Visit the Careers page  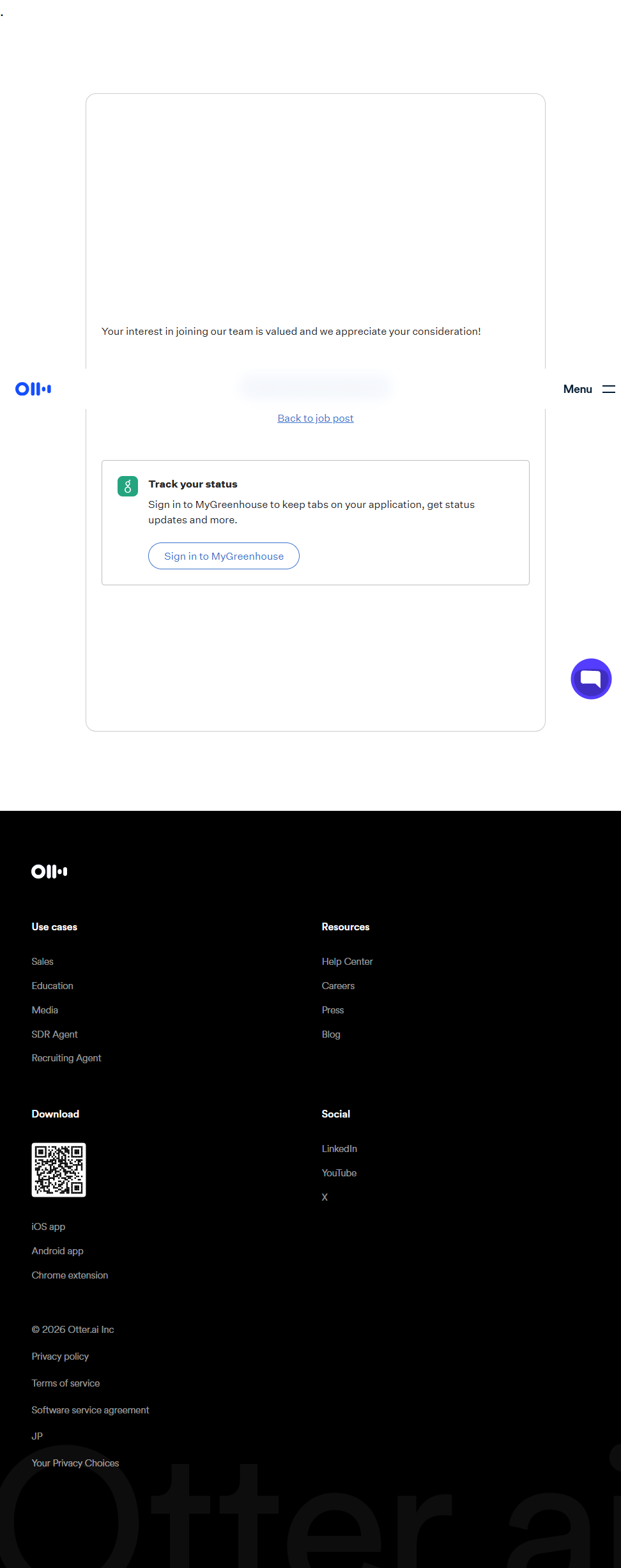[338, 986]
